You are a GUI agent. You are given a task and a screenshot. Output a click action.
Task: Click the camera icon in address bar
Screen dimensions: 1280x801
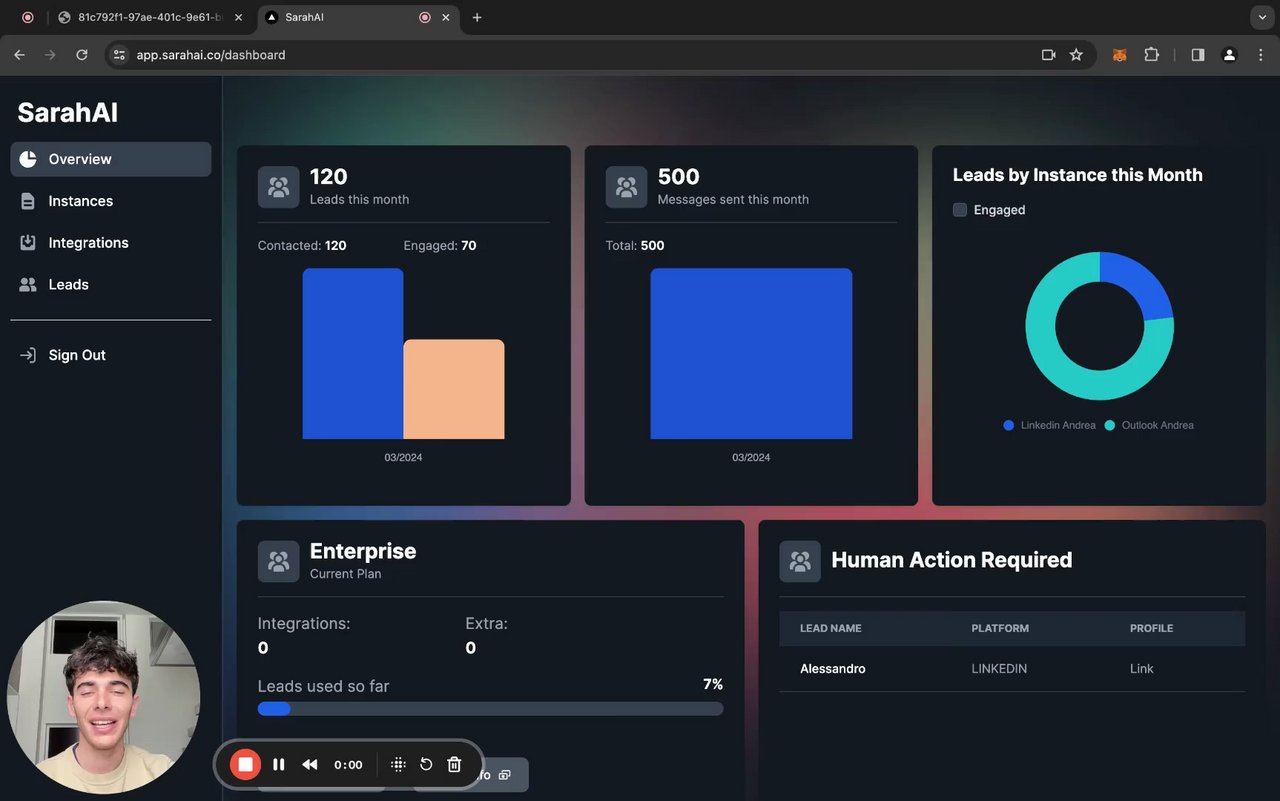click(x=1048, y=55)
